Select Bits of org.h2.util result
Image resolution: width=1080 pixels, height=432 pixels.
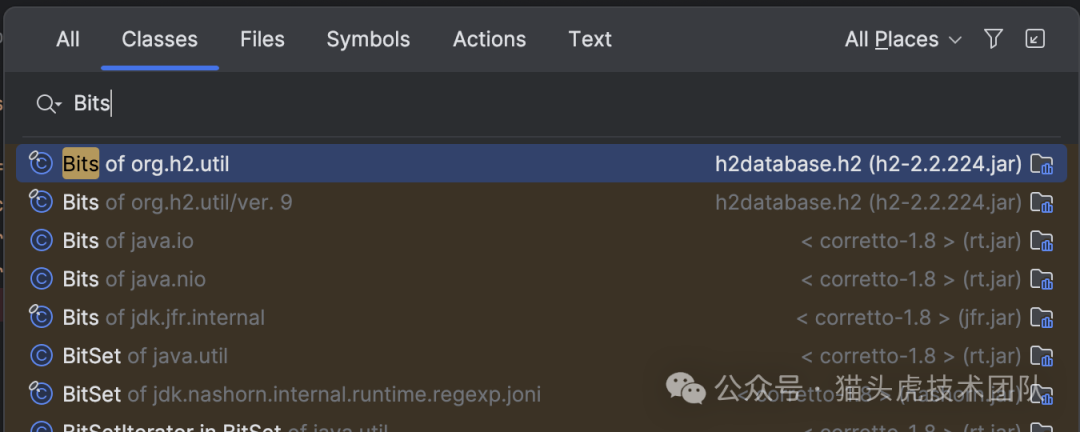(x=146, y=164)
